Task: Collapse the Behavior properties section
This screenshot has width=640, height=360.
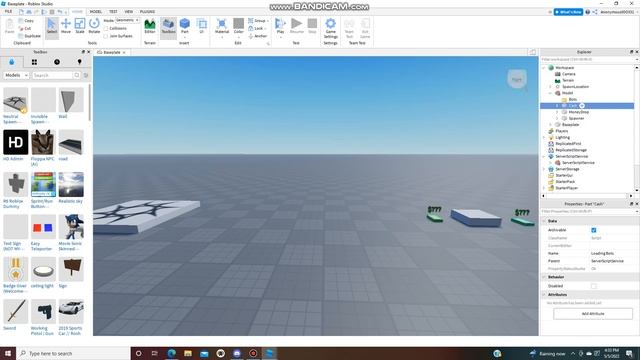Action: 544,277
